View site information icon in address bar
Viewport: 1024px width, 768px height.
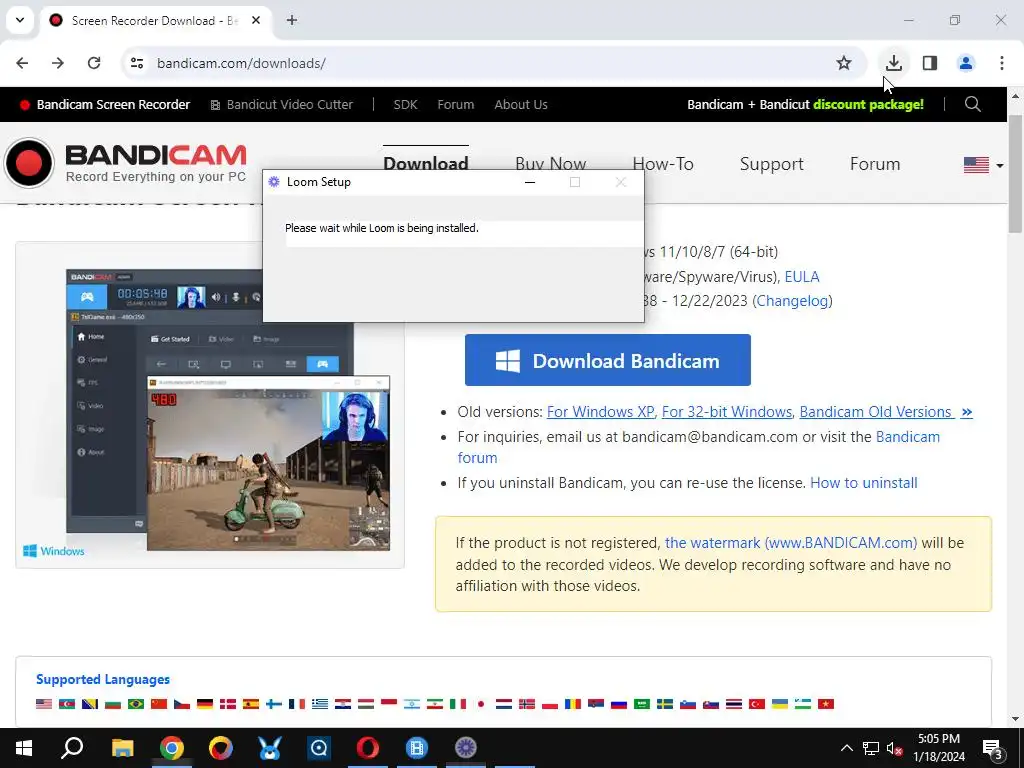click(137, 63)
